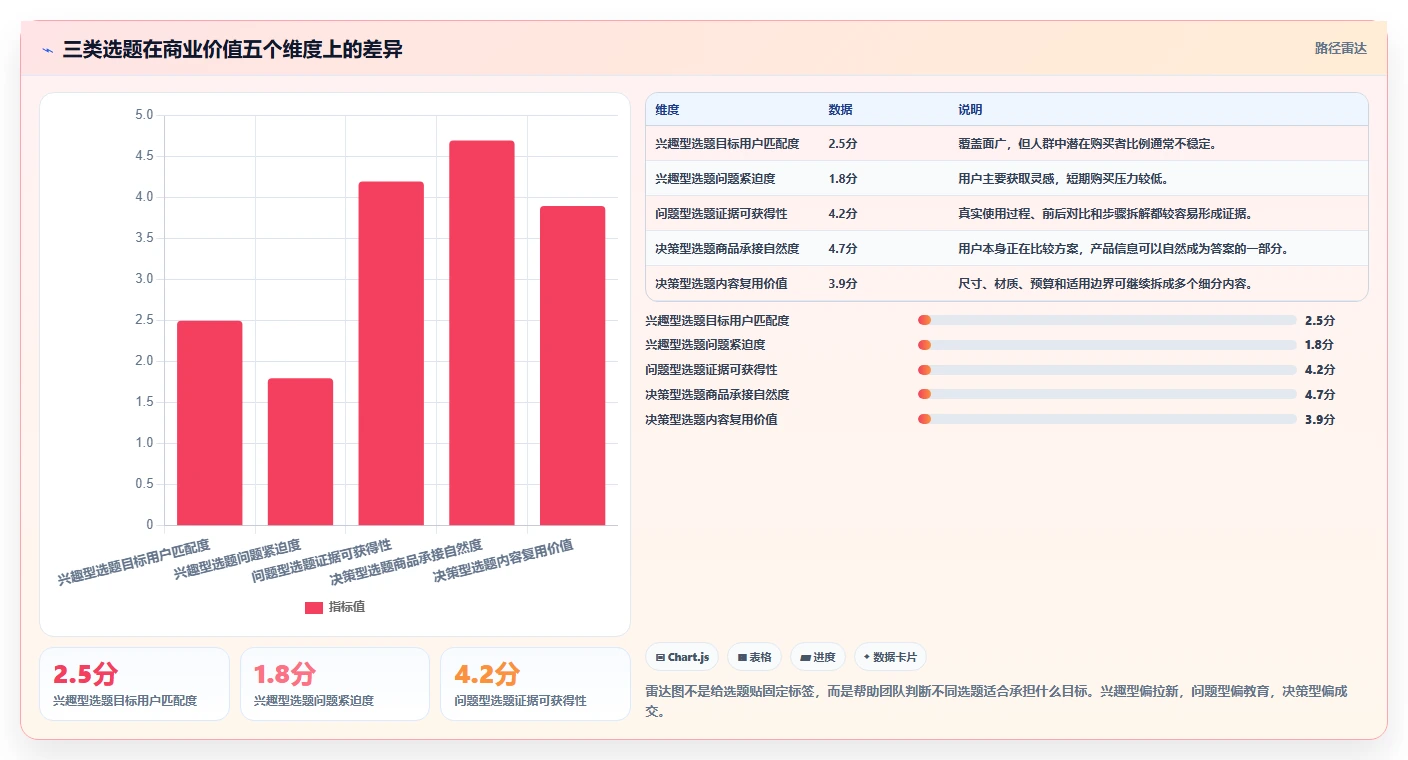Click the 2.5 bar for 兴趣型选题目标用户匹配度
The width and height of the screenshot is (1408, 760).
point(210,422)
